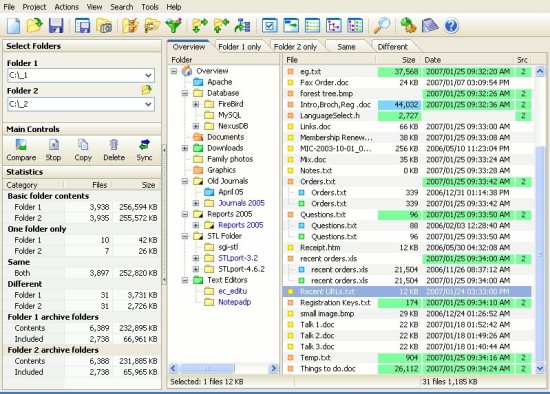Sort by the Date column header
Image resolution: width=550 pixels, height=394 pixels.
[468, 60]
